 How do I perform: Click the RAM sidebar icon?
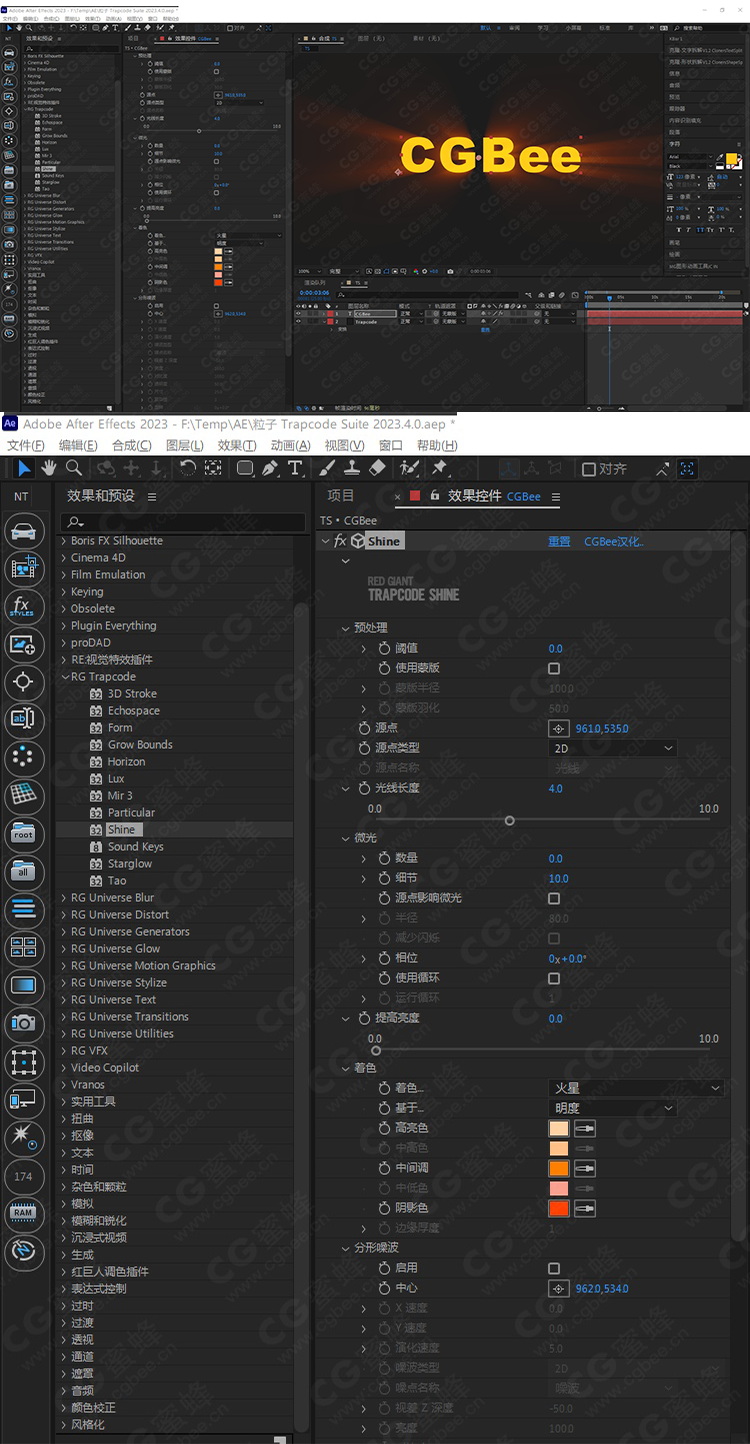24,1212
